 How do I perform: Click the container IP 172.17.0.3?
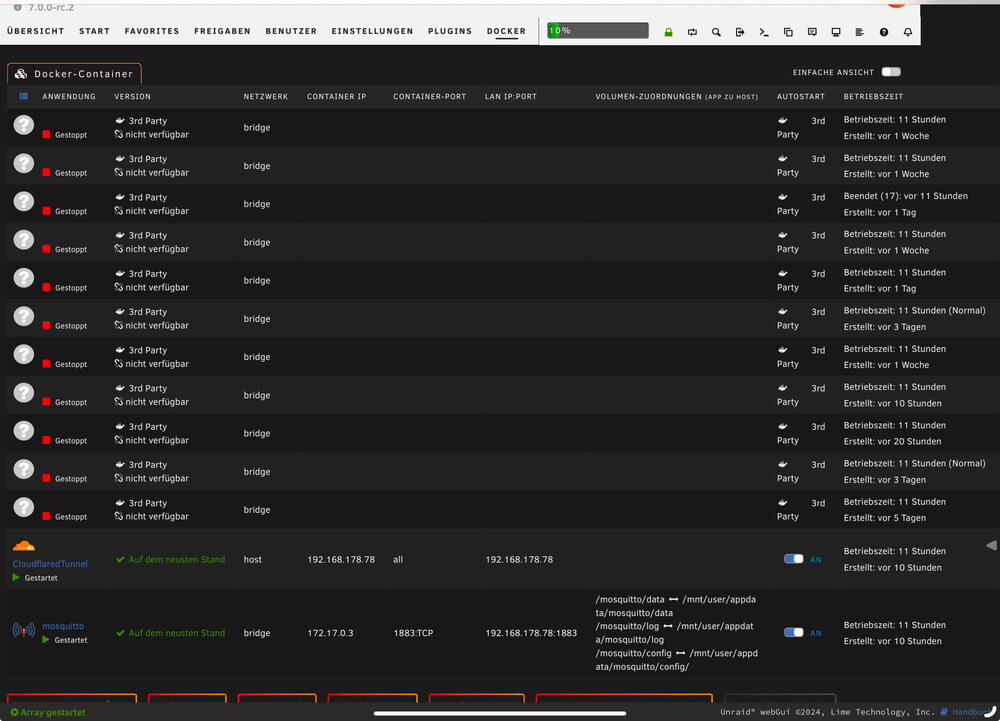(x=330, y=633)
